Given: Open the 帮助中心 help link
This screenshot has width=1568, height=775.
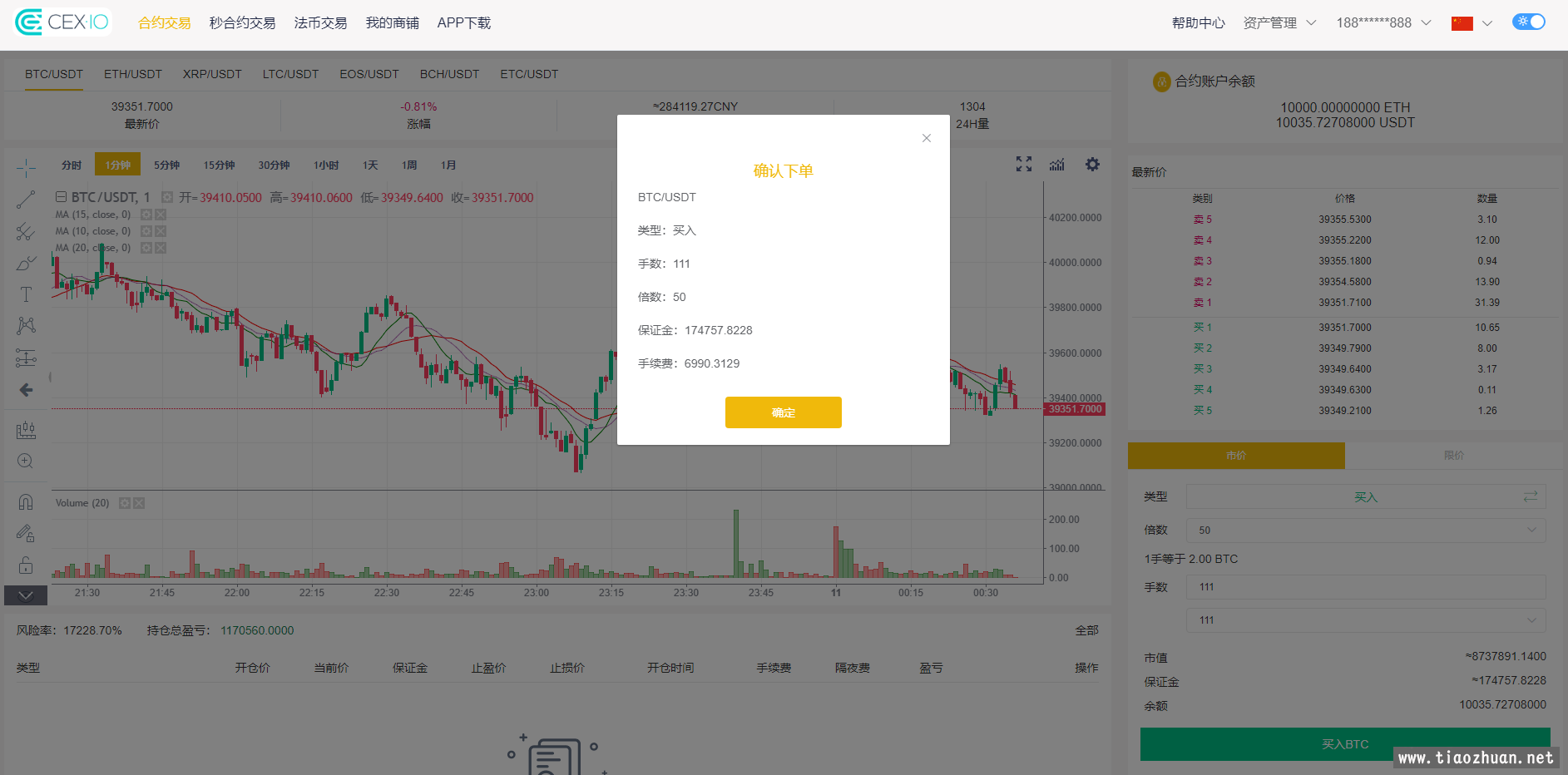Looking at the screenshot, I should point(1198,23).
